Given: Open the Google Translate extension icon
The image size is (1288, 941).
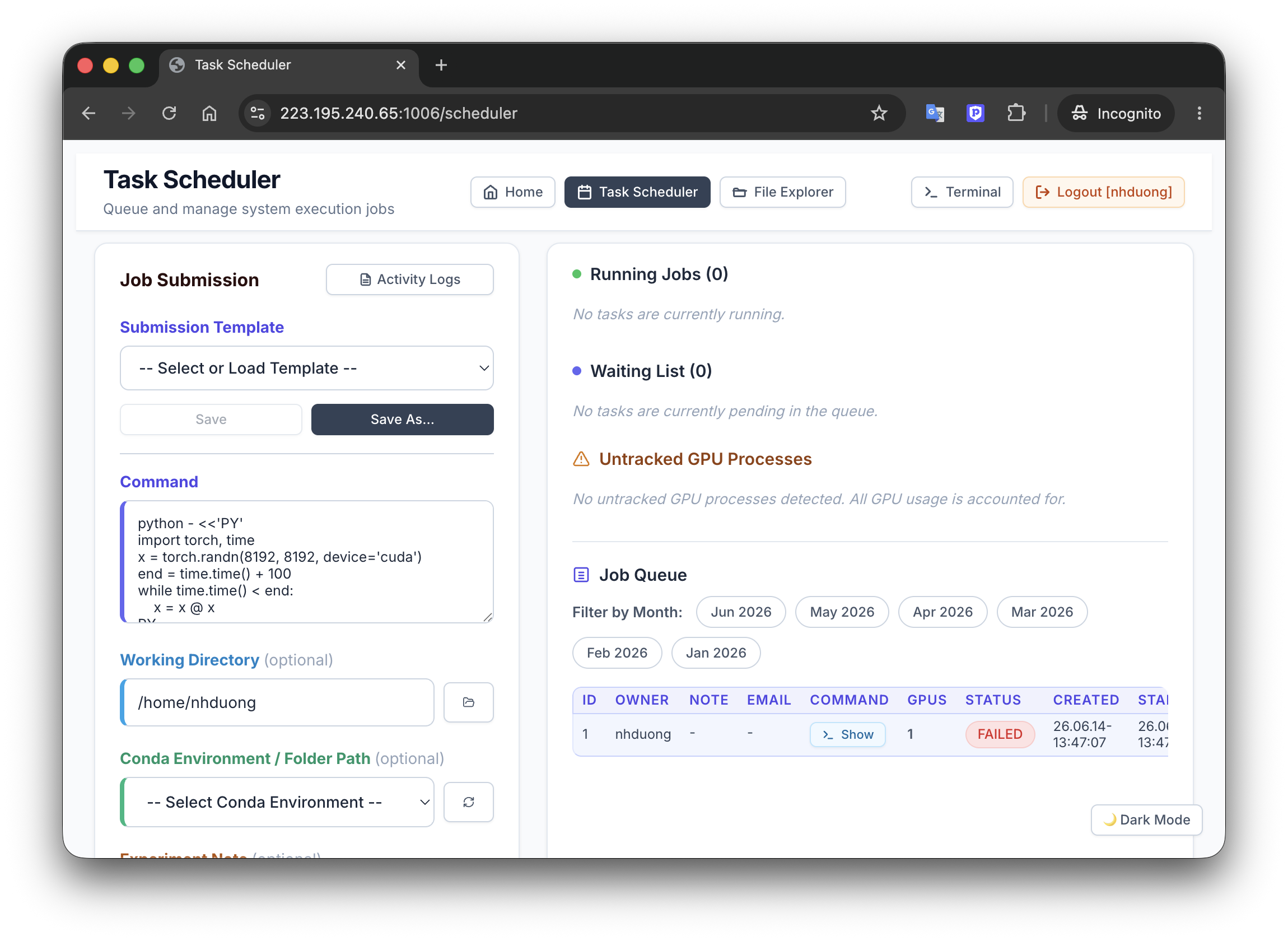Looking at the screenshot, I should (935, 113).
